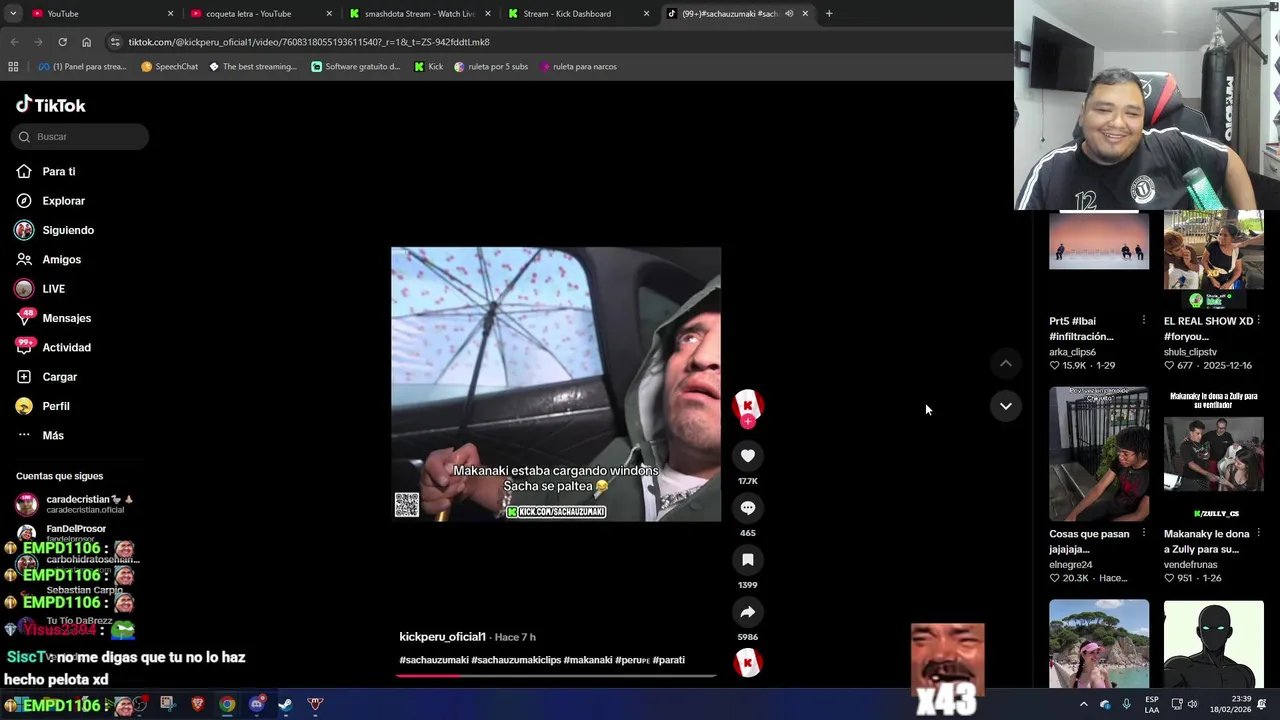Open the notifications bell in tray
Image resolution: width=1280 pixels, height=720 pixels.
[1262, 704]
